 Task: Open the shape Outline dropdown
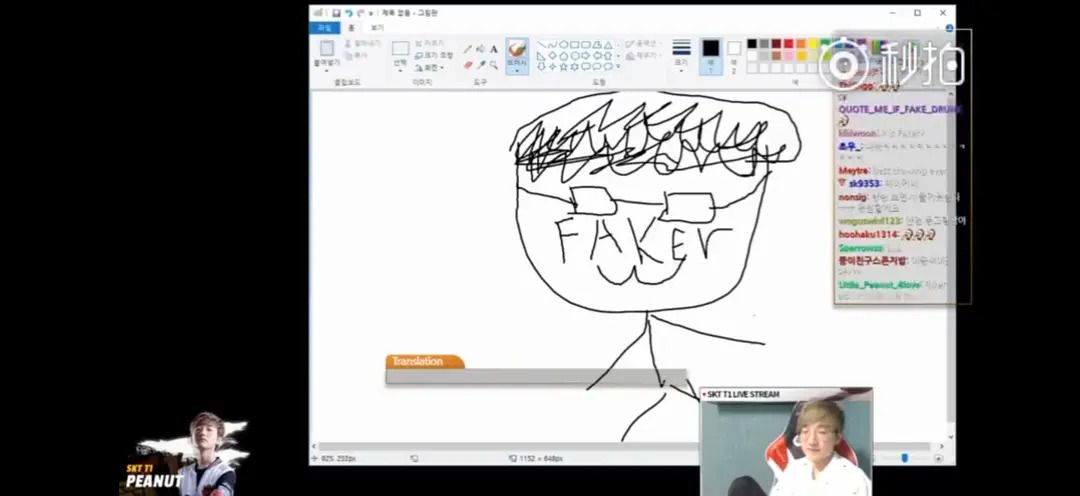coord(643,43)
